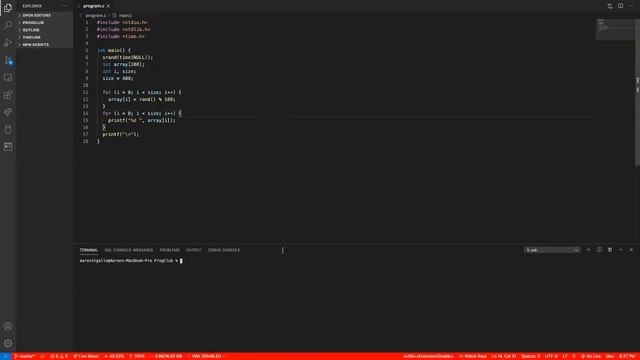Open remote window indicator in status bar

(x=6, y=356)
